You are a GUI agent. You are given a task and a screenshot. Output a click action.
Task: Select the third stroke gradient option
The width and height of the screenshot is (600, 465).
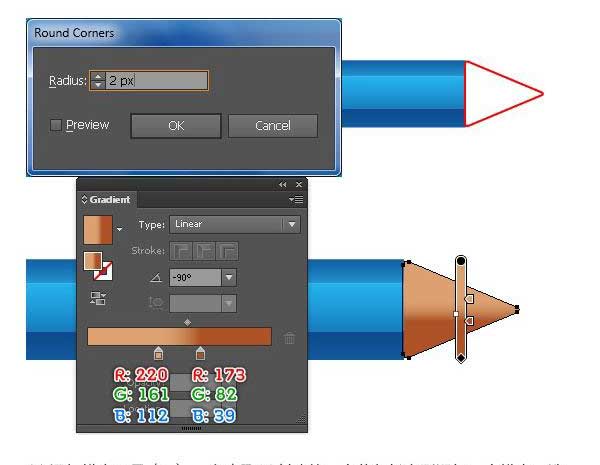(x=227, y=251)
